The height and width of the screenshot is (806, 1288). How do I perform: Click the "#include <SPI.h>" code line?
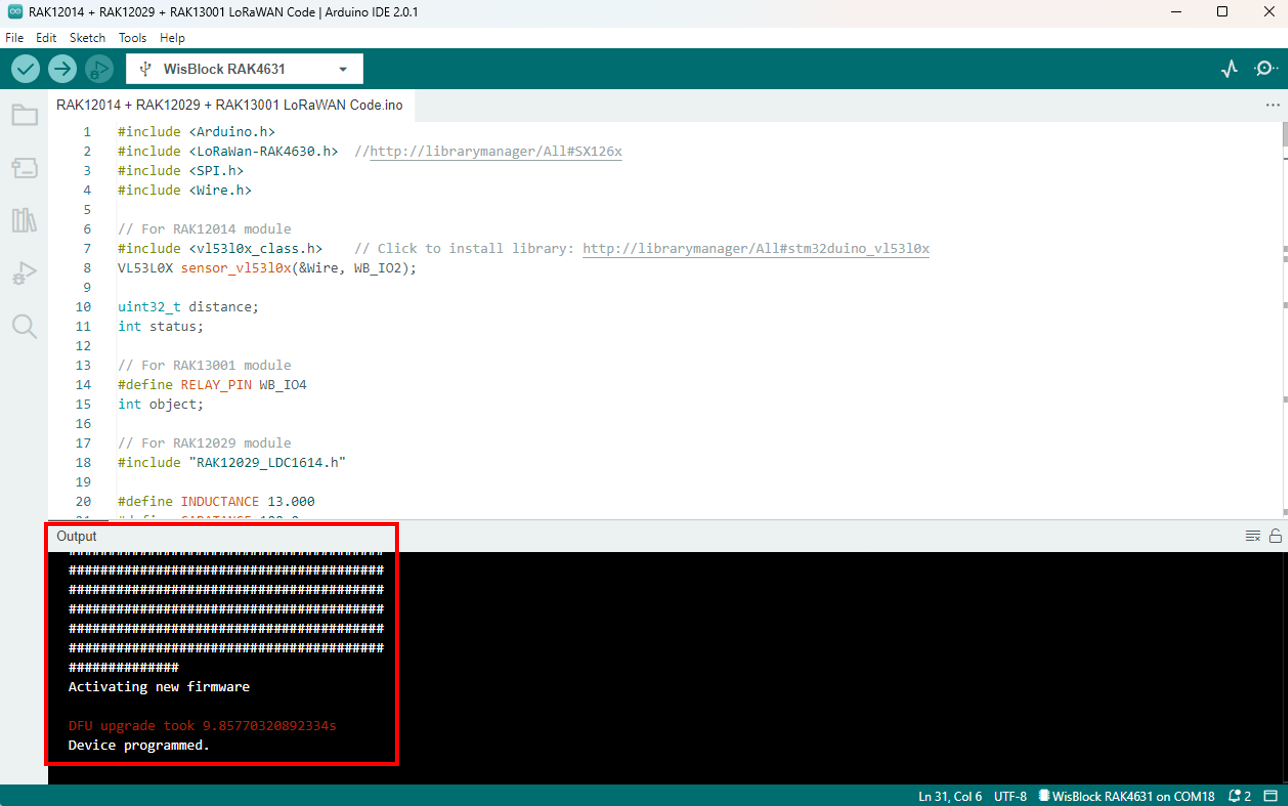(180, 171)
